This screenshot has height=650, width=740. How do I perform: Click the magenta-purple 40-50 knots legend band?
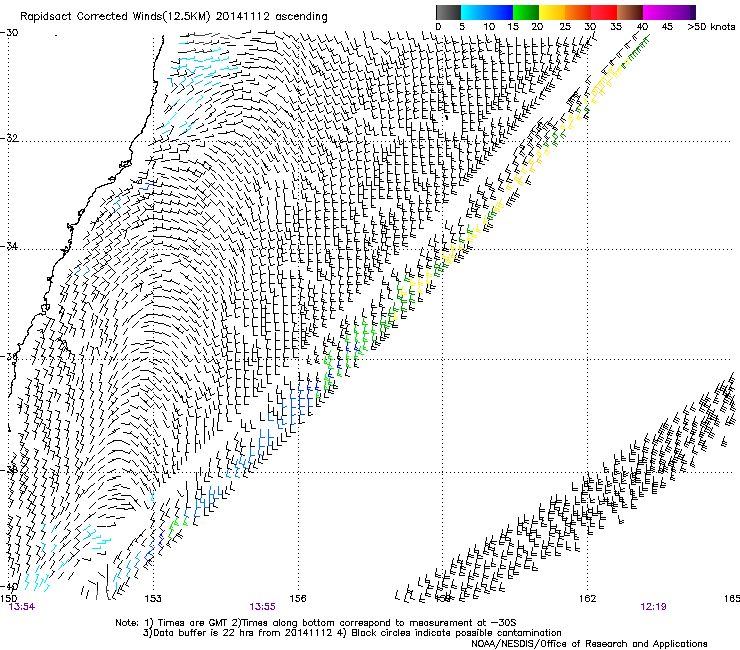pyautogui.click(x=669, y=12)
